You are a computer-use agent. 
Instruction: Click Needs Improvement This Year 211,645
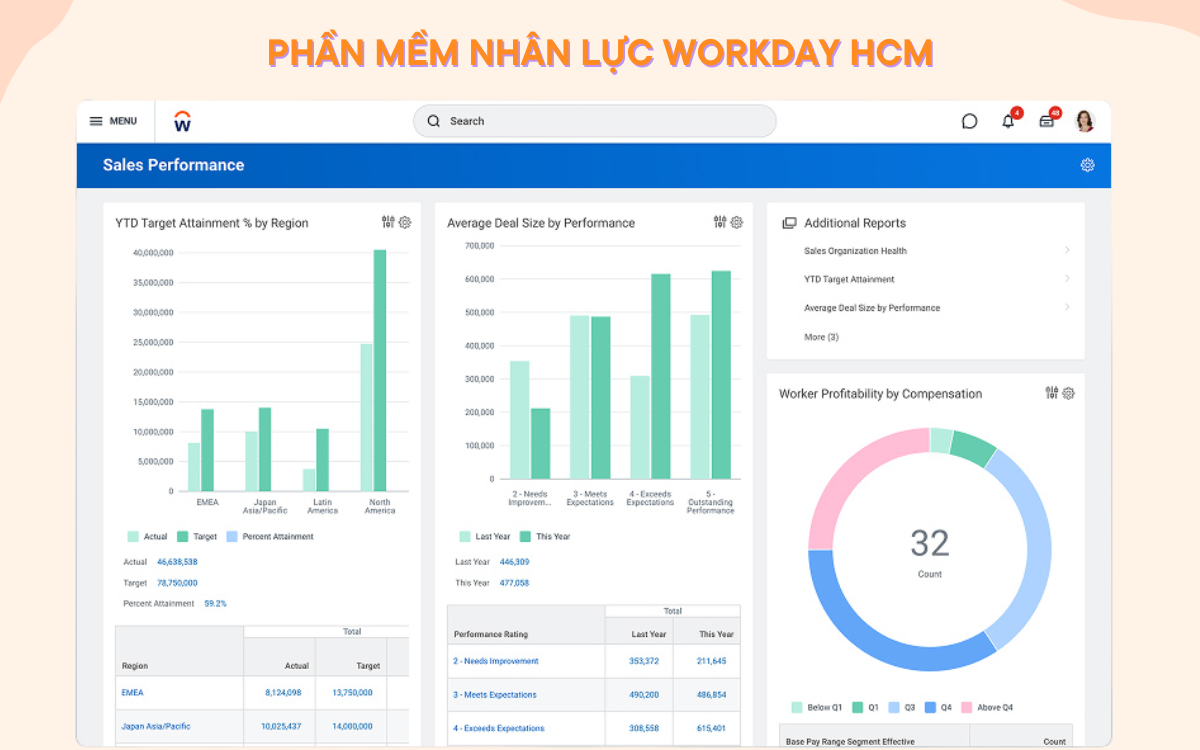click(712, 661)
